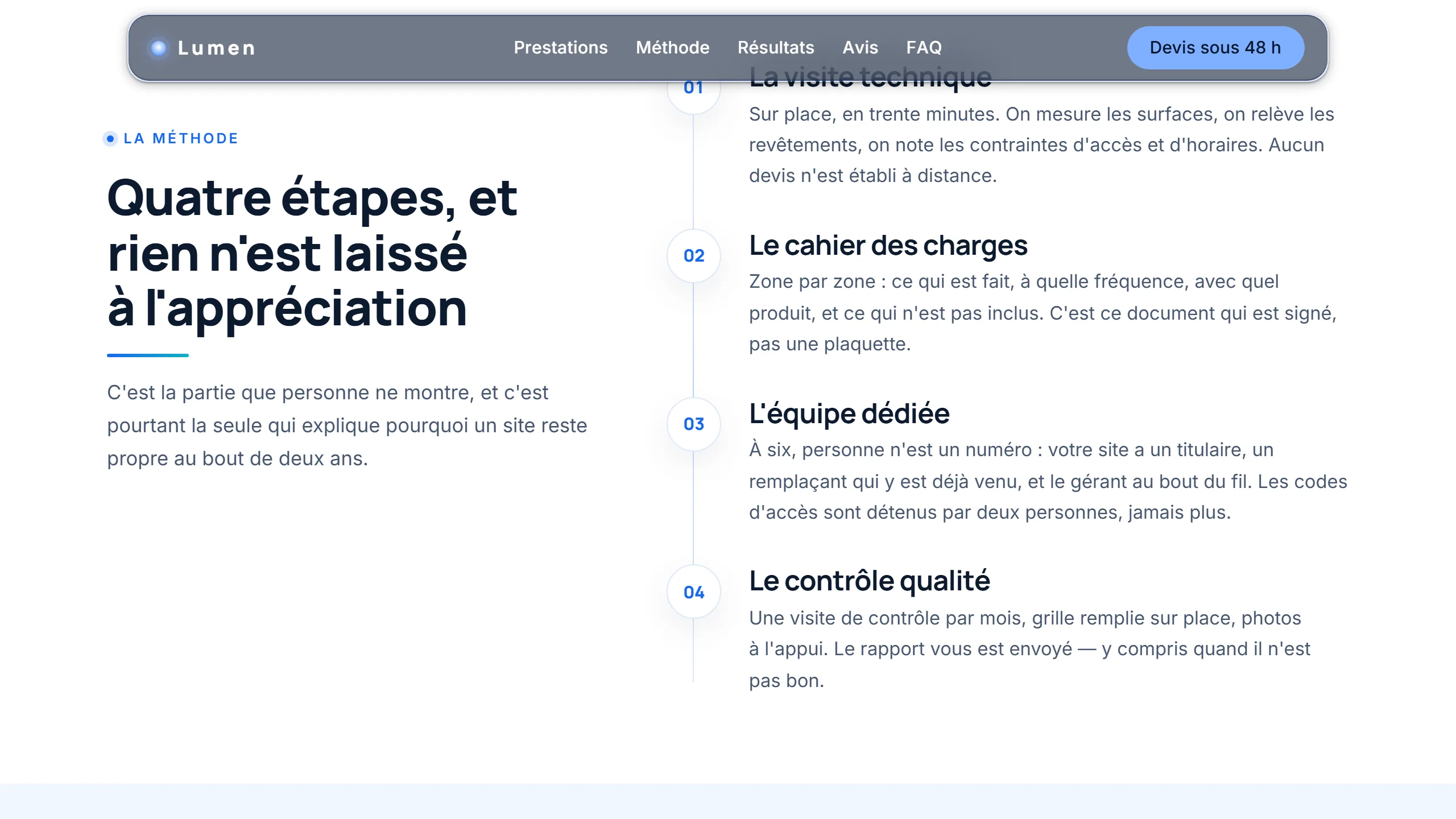This screenshot has height=819, width=1456.
Task: Click the heading Le cahier des charges
Action: pos(888,246)
